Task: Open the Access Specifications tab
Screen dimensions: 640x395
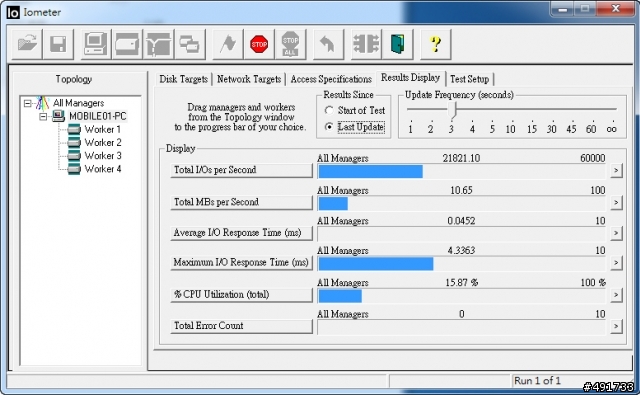Action: [x=331, y=79]
